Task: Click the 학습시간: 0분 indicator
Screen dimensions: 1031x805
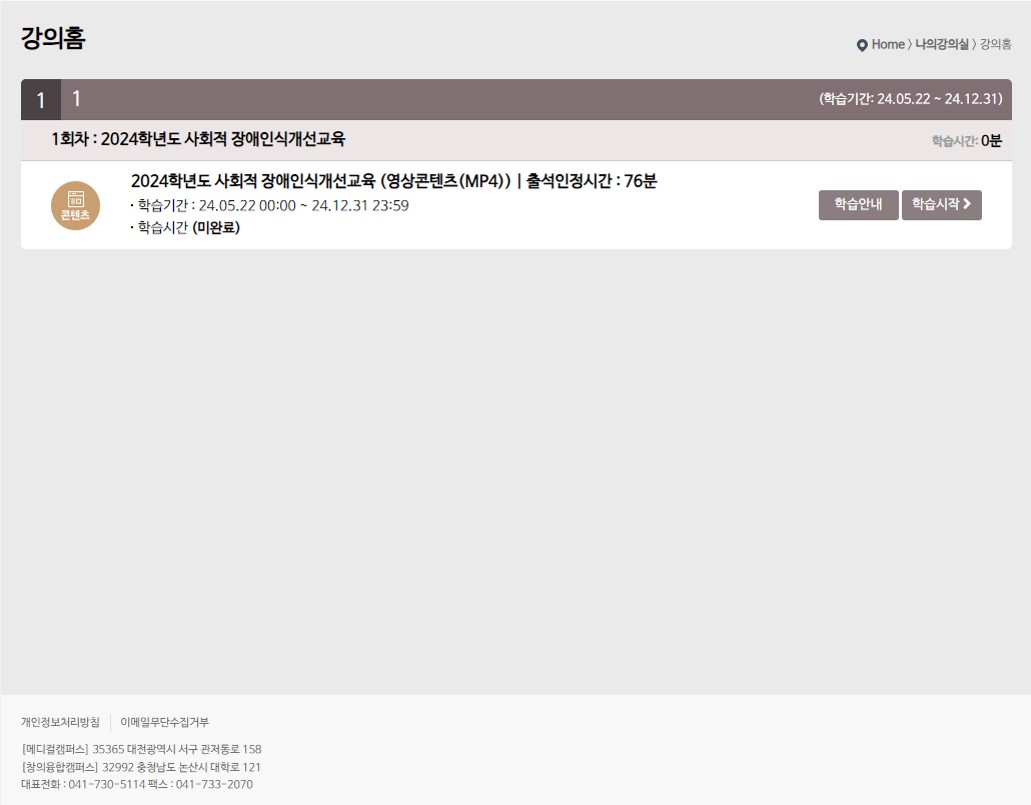Action: point(966,141)
